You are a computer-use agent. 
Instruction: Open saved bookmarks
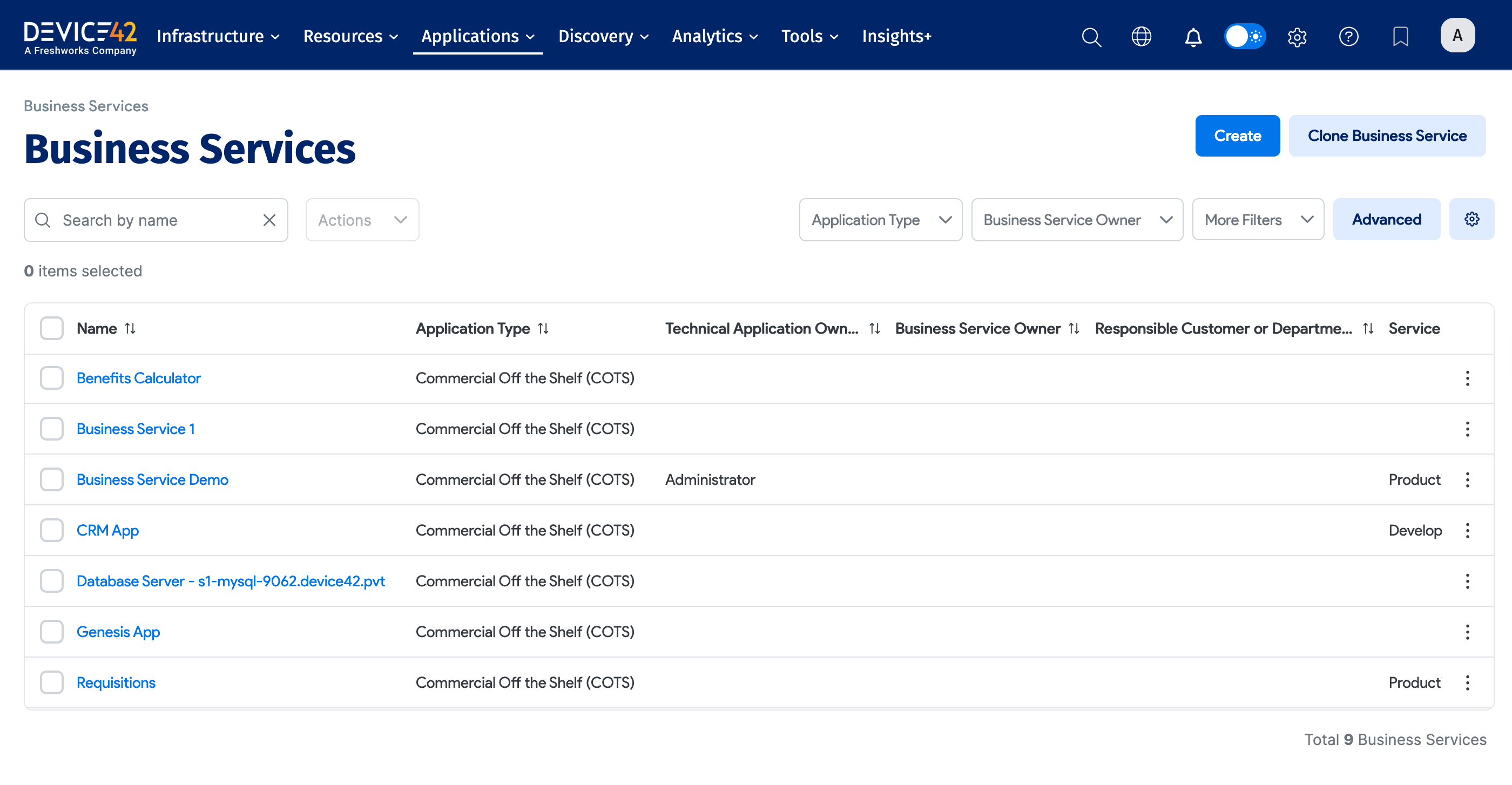pyautogui.click(x=1400, y=36)
